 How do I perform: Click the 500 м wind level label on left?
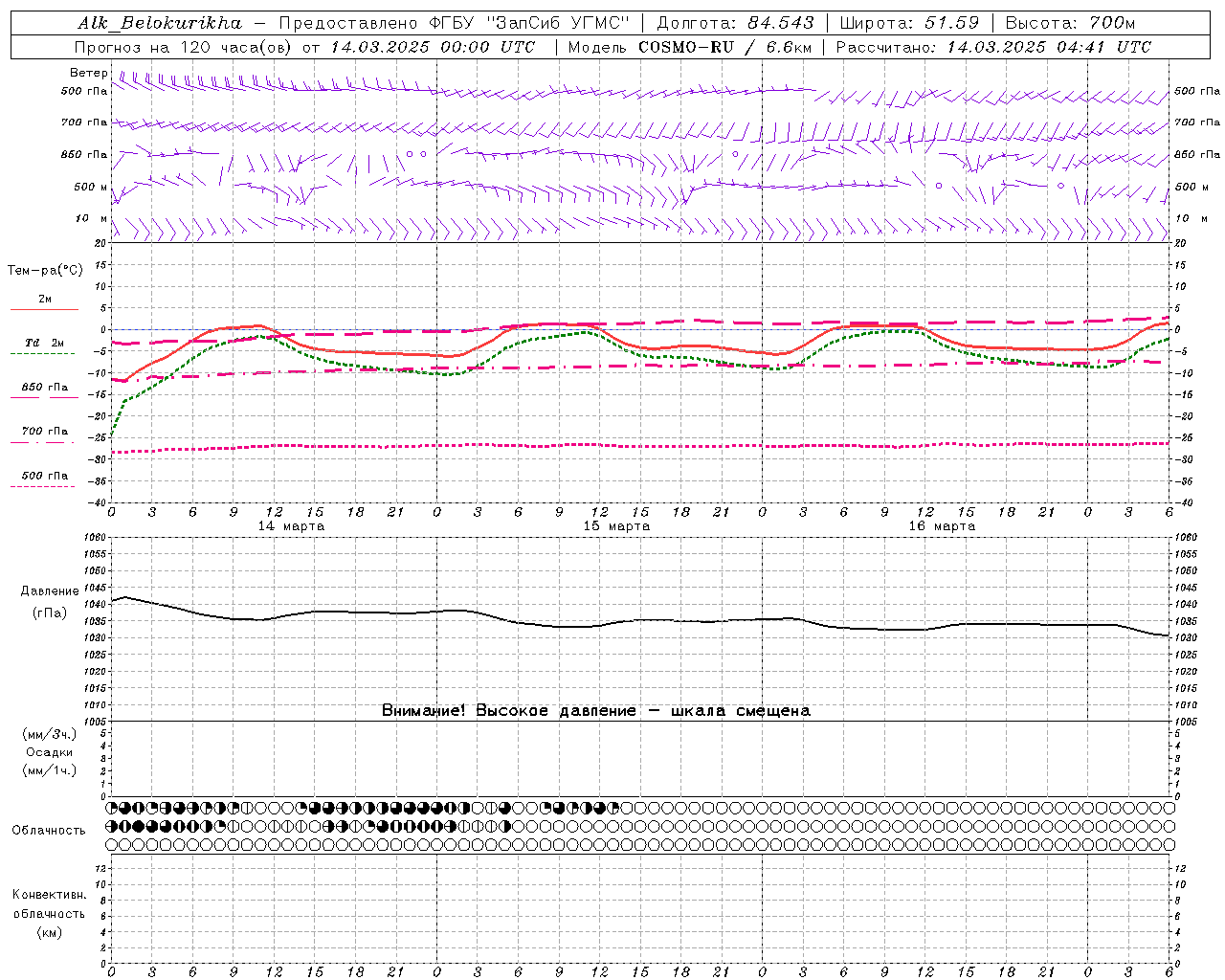(91, 187)
